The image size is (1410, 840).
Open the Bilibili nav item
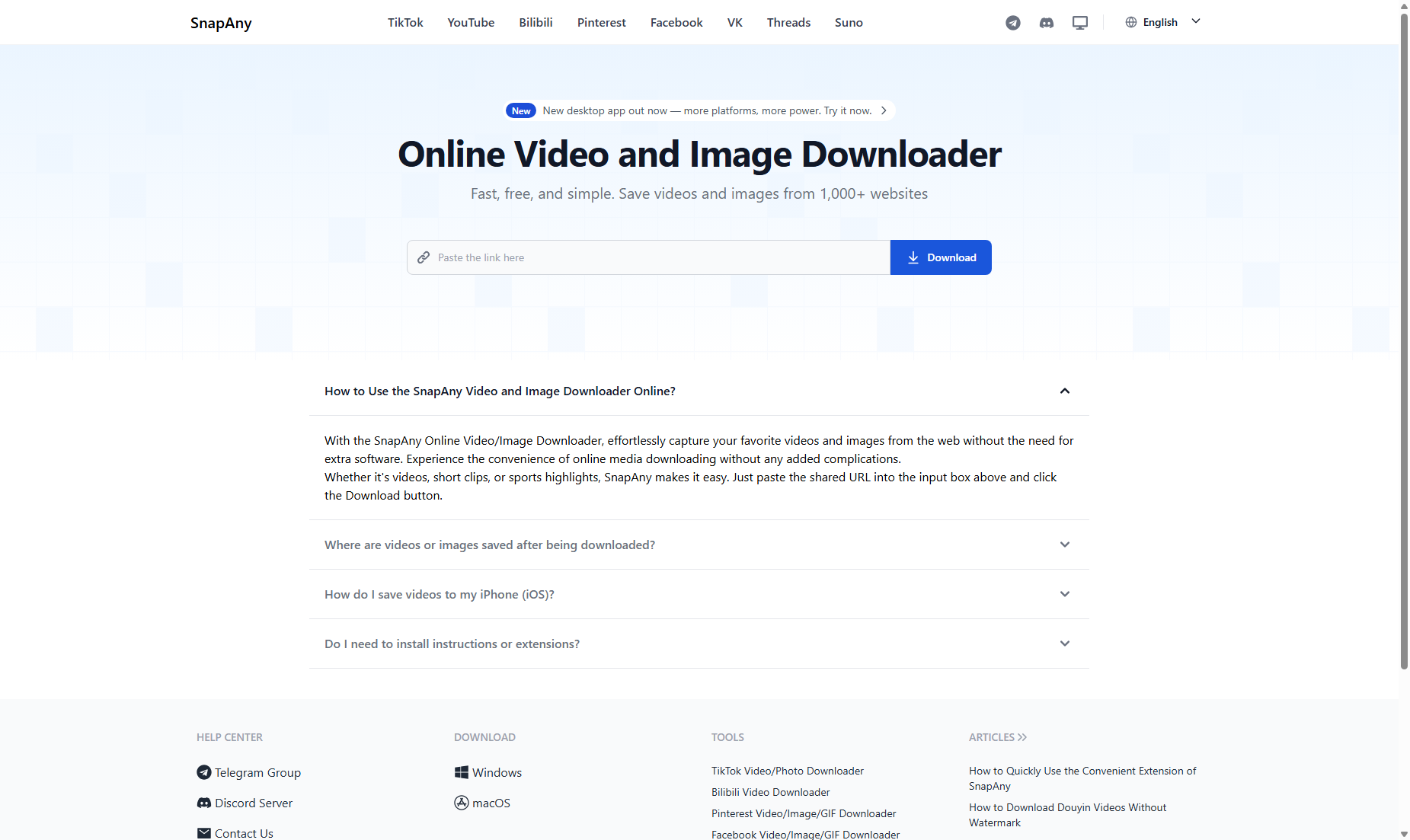(x=536, y=23)
